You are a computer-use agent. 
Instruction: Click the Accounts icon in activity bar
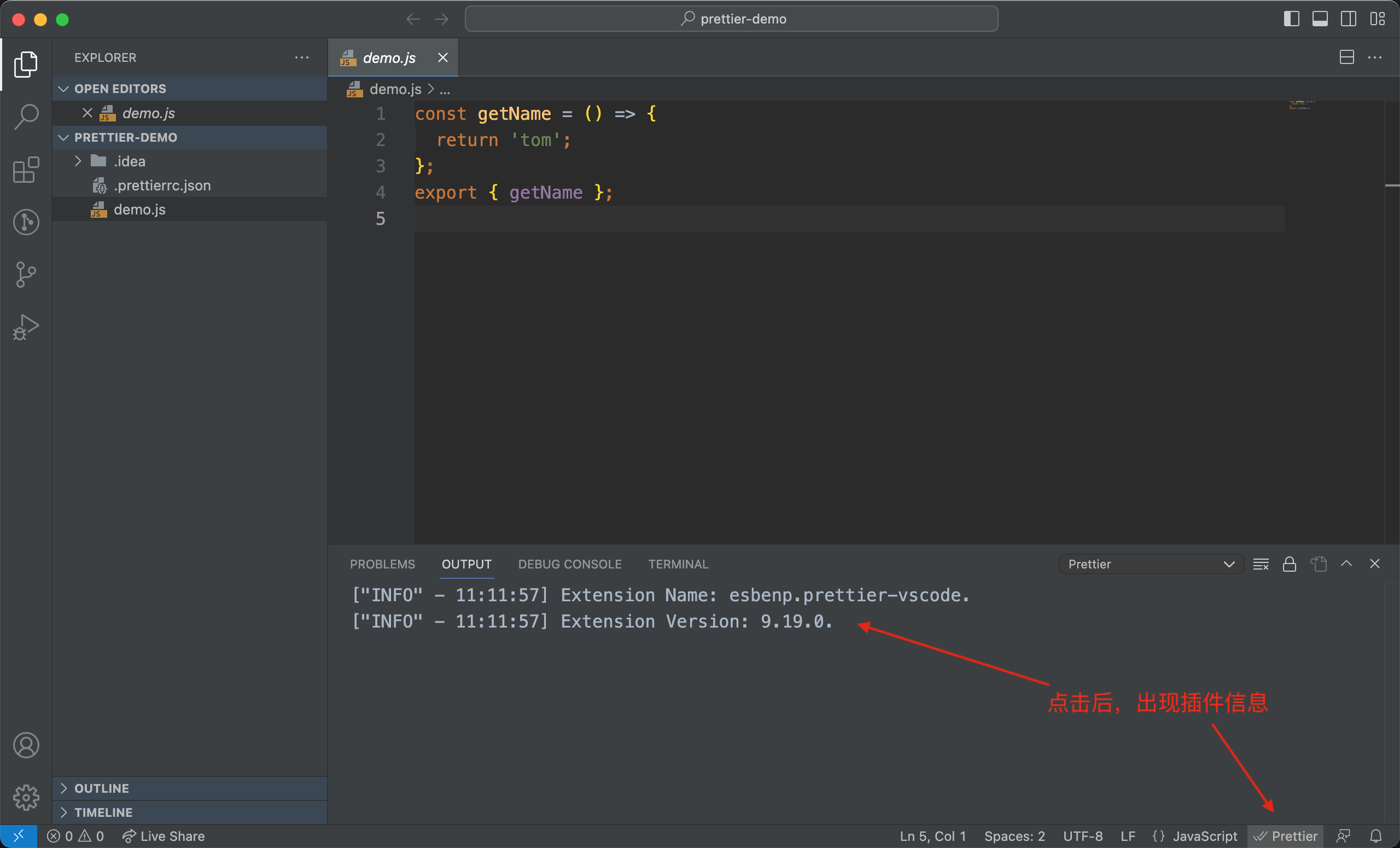tap(26, 745)
